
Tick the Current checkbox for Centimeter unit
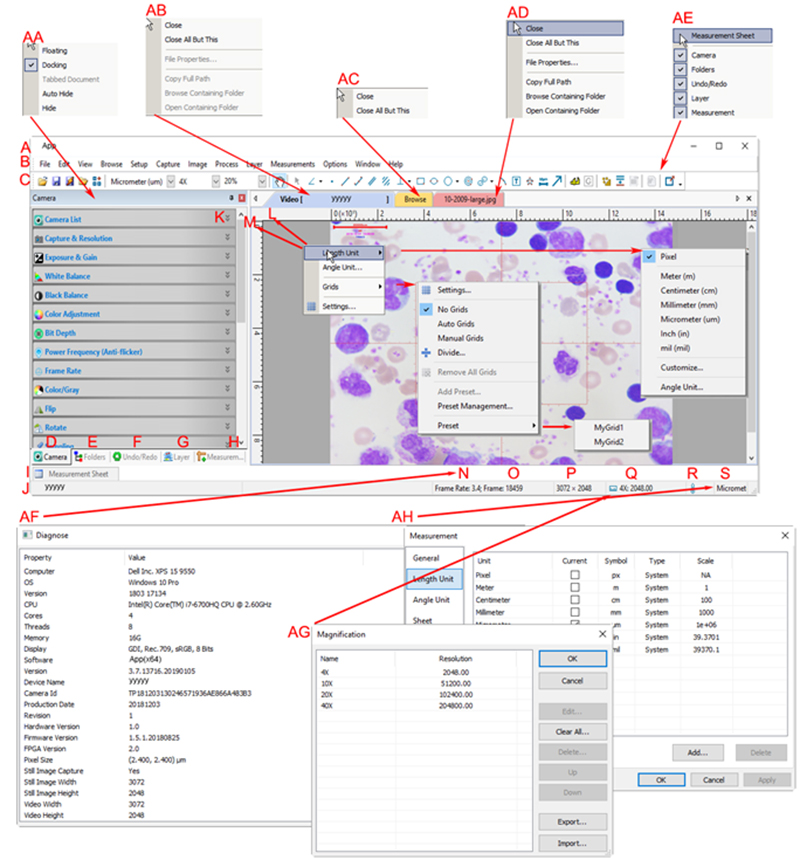coord(575,598)
